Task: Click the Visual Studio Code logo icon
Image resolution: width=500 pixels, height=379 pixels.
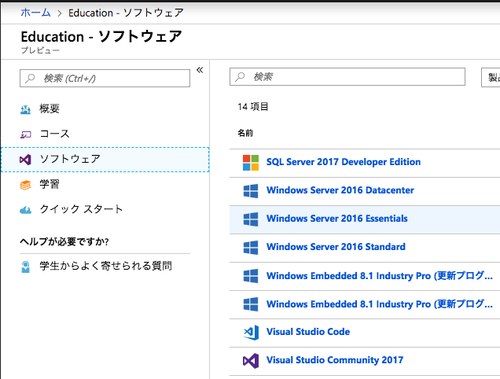Action: pyautogui.click(x=251, y=332)
